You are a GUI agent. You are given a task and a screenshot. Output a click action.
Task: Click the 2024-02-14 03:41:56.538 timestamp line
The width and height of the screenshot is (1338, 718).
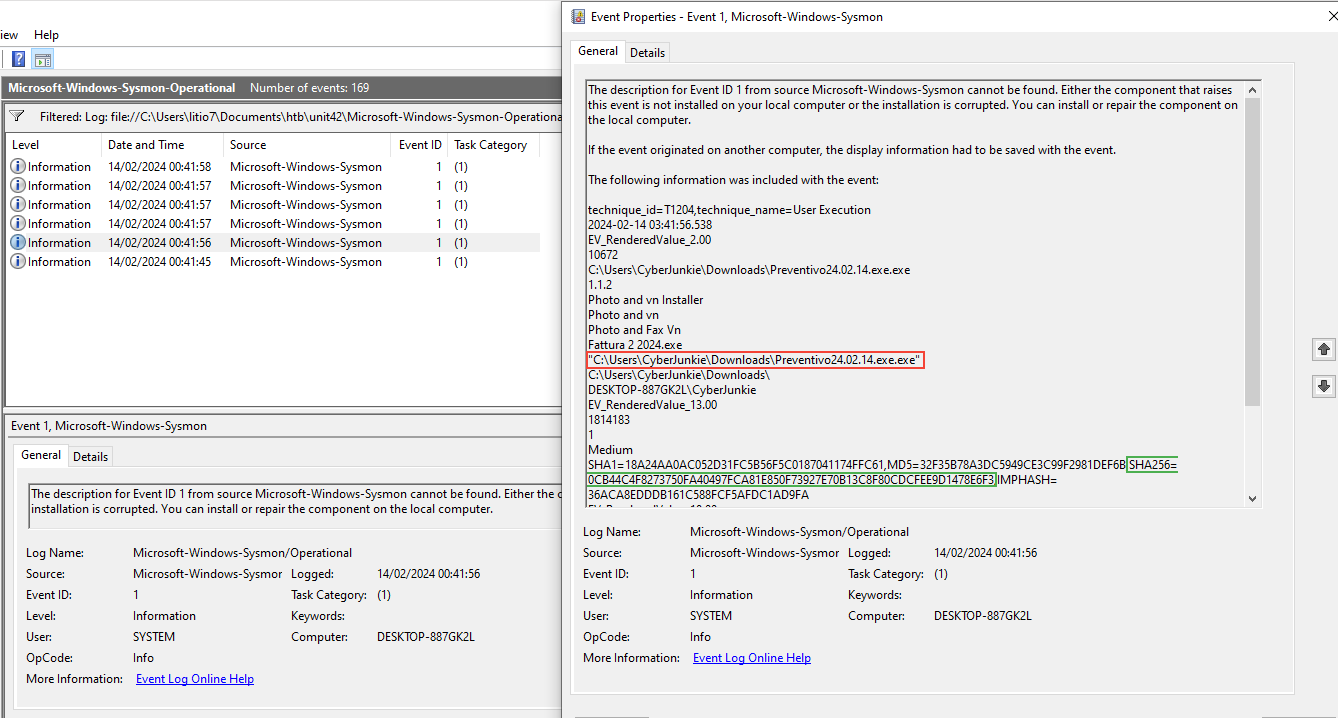pos(650,225)
